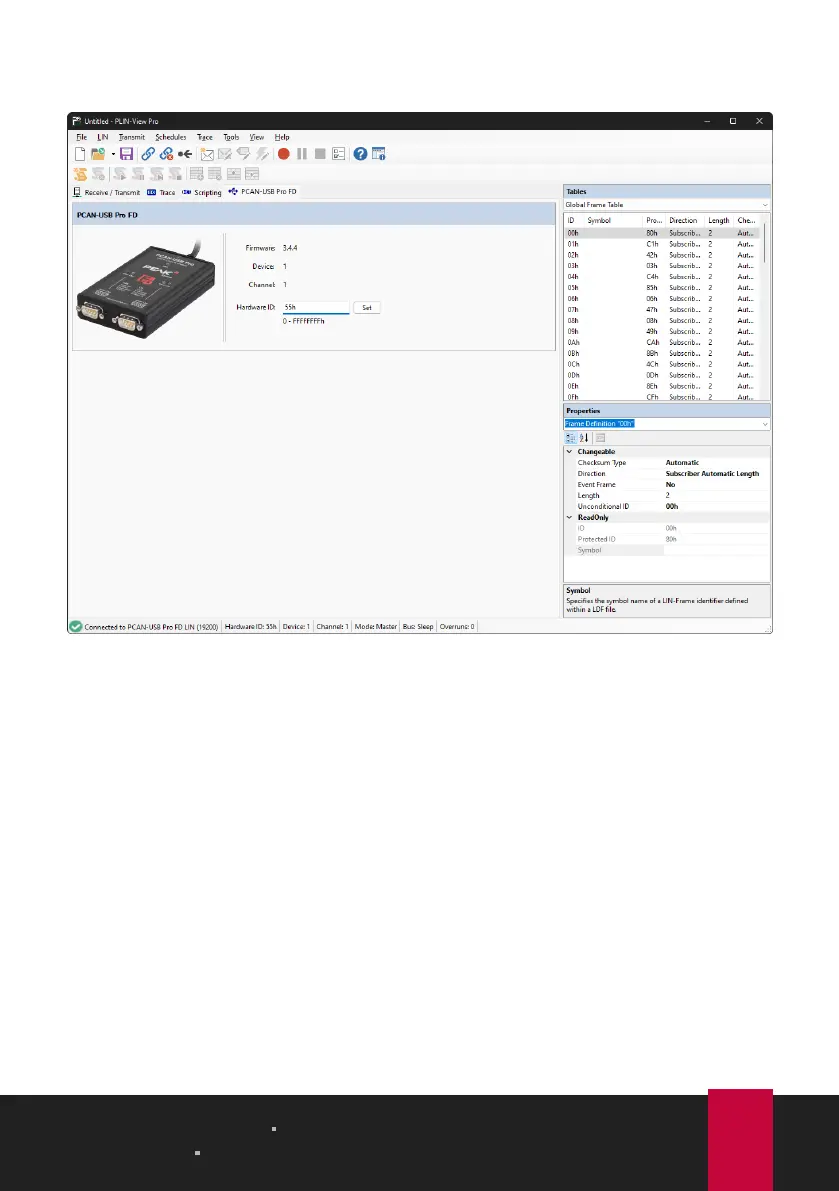Select the PCAN-USB Pro FD tab
839x1191 pixels.
pos(263,192)
